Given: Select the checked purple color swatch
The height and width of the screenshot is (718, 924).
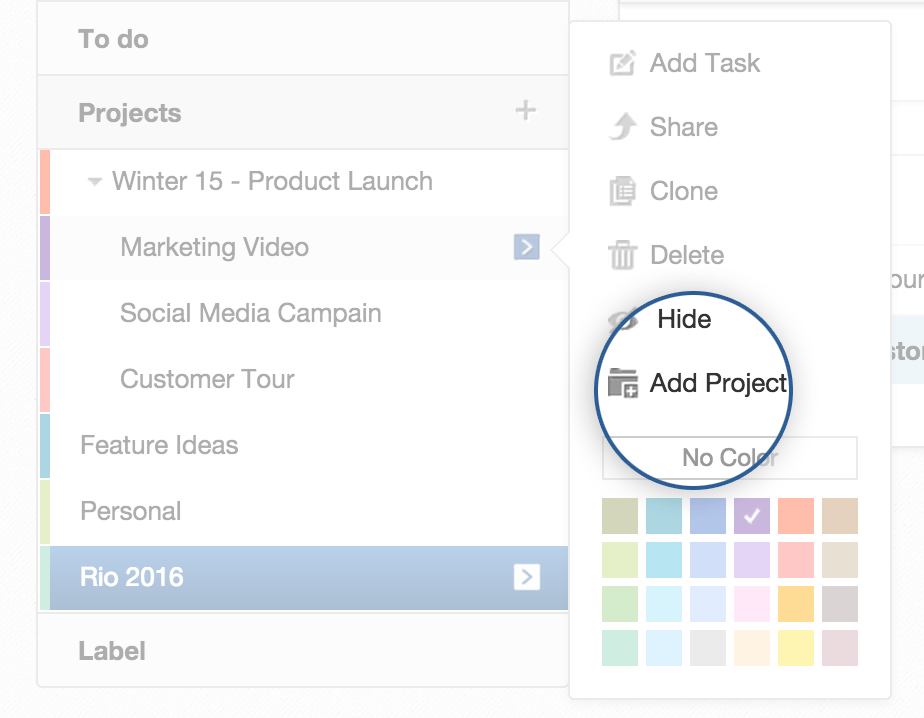Looking at the screenshot, I should tap(751, 516).
